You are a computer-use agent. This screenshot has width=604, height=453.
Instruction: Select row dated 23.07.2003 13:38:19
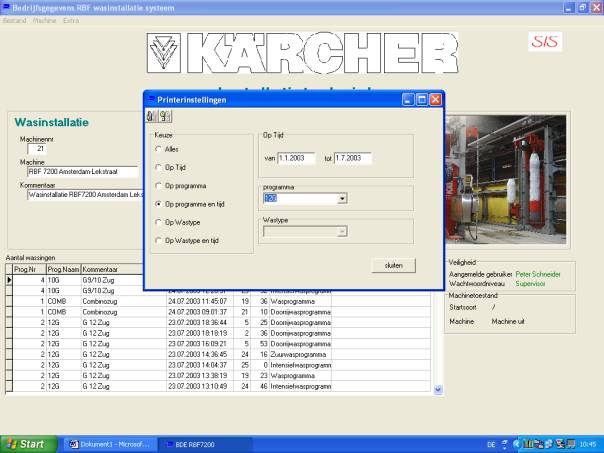(x=218, y=376)
